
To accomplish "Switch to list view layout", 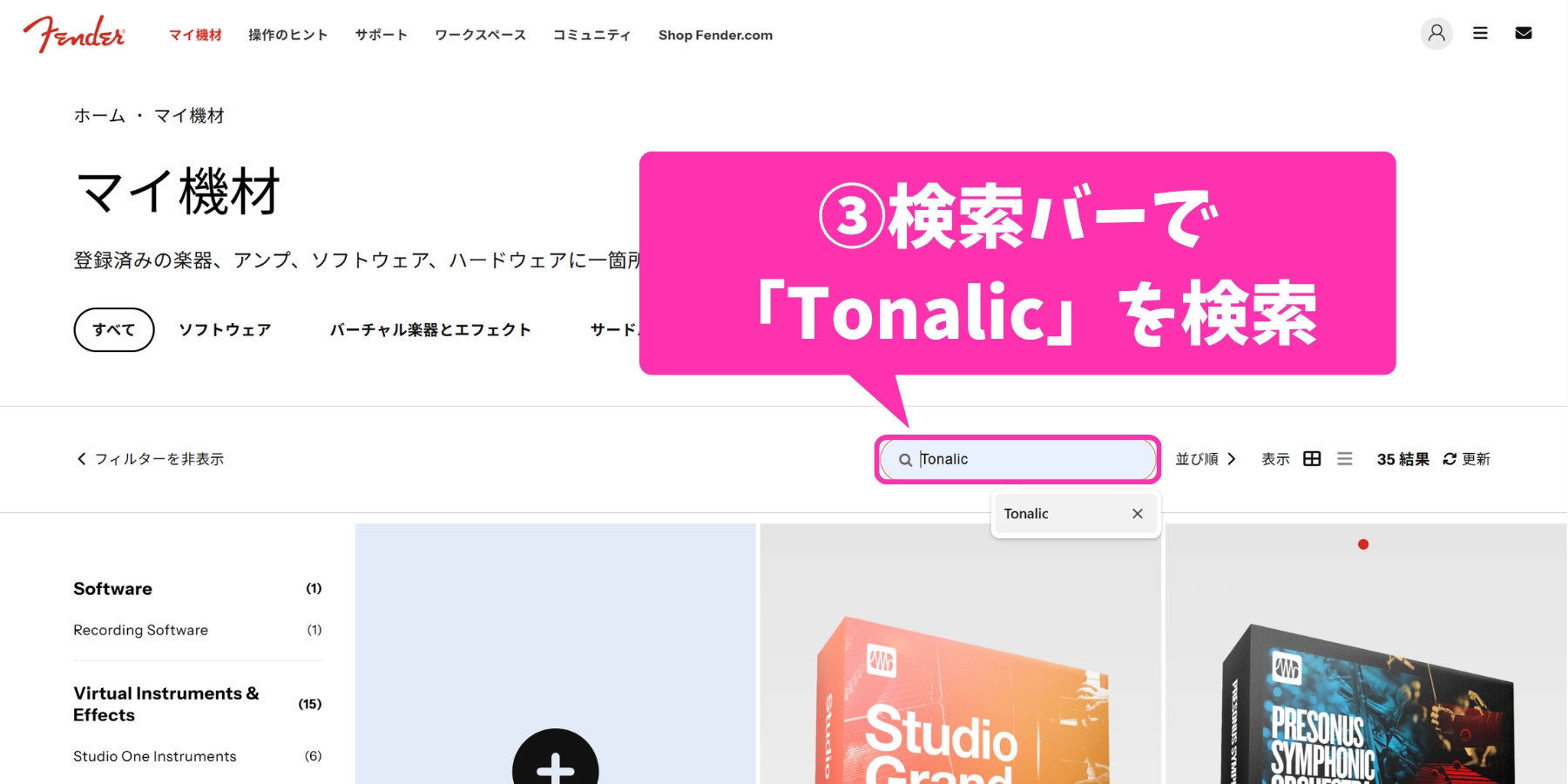I will (1345, 459).
